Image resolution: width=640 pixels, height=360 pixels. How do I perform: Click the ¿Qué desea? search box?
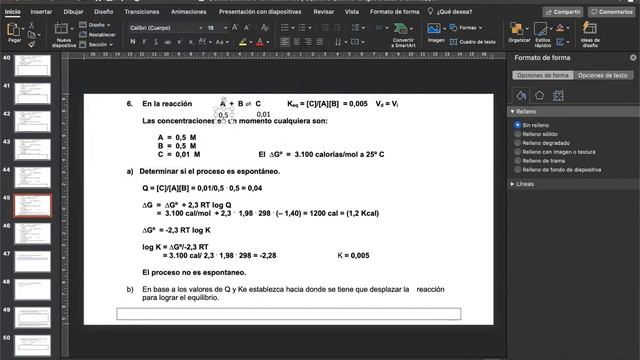(450, 12)
